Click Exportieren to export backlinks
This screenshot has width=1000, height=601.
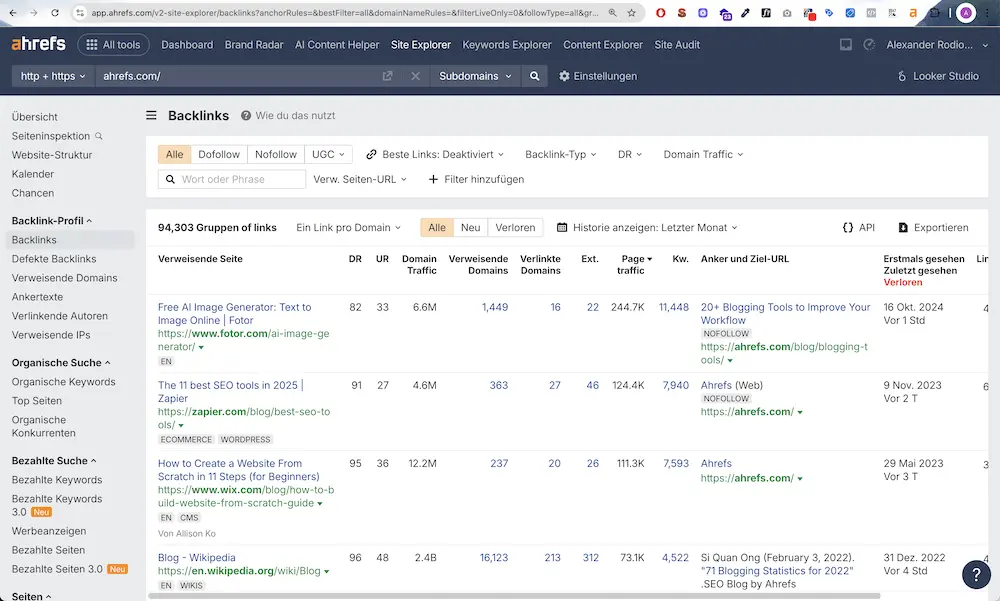pyautogui.click(x=933, y=227)
